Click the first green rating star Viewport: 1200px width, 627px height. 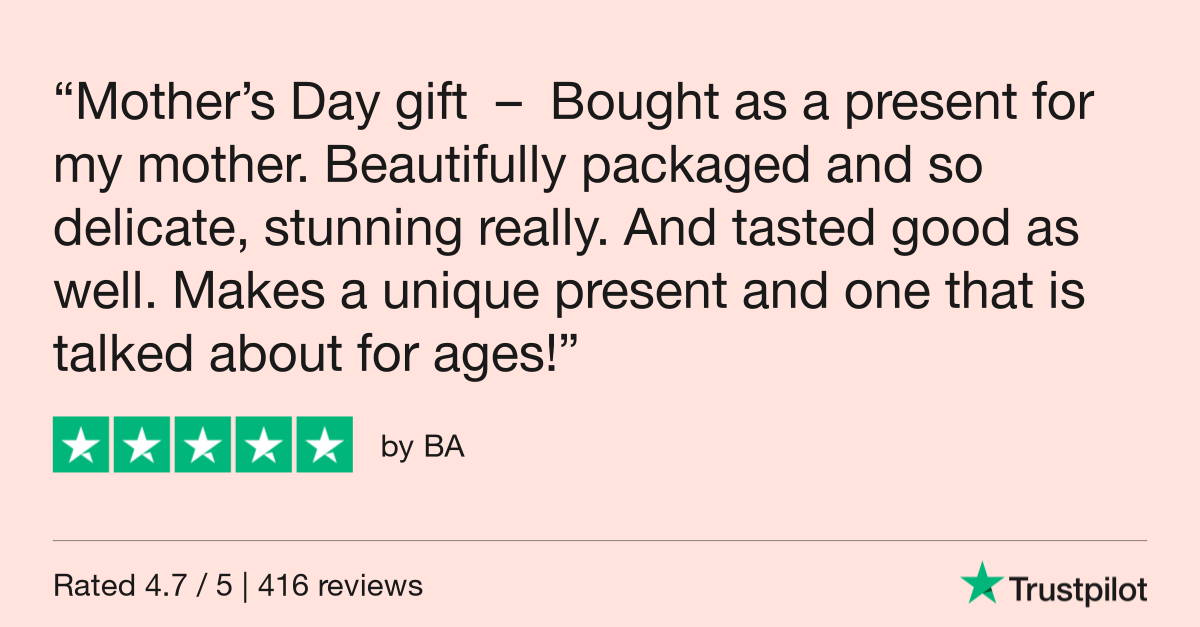pyautogui.click(x=81, y=445)
